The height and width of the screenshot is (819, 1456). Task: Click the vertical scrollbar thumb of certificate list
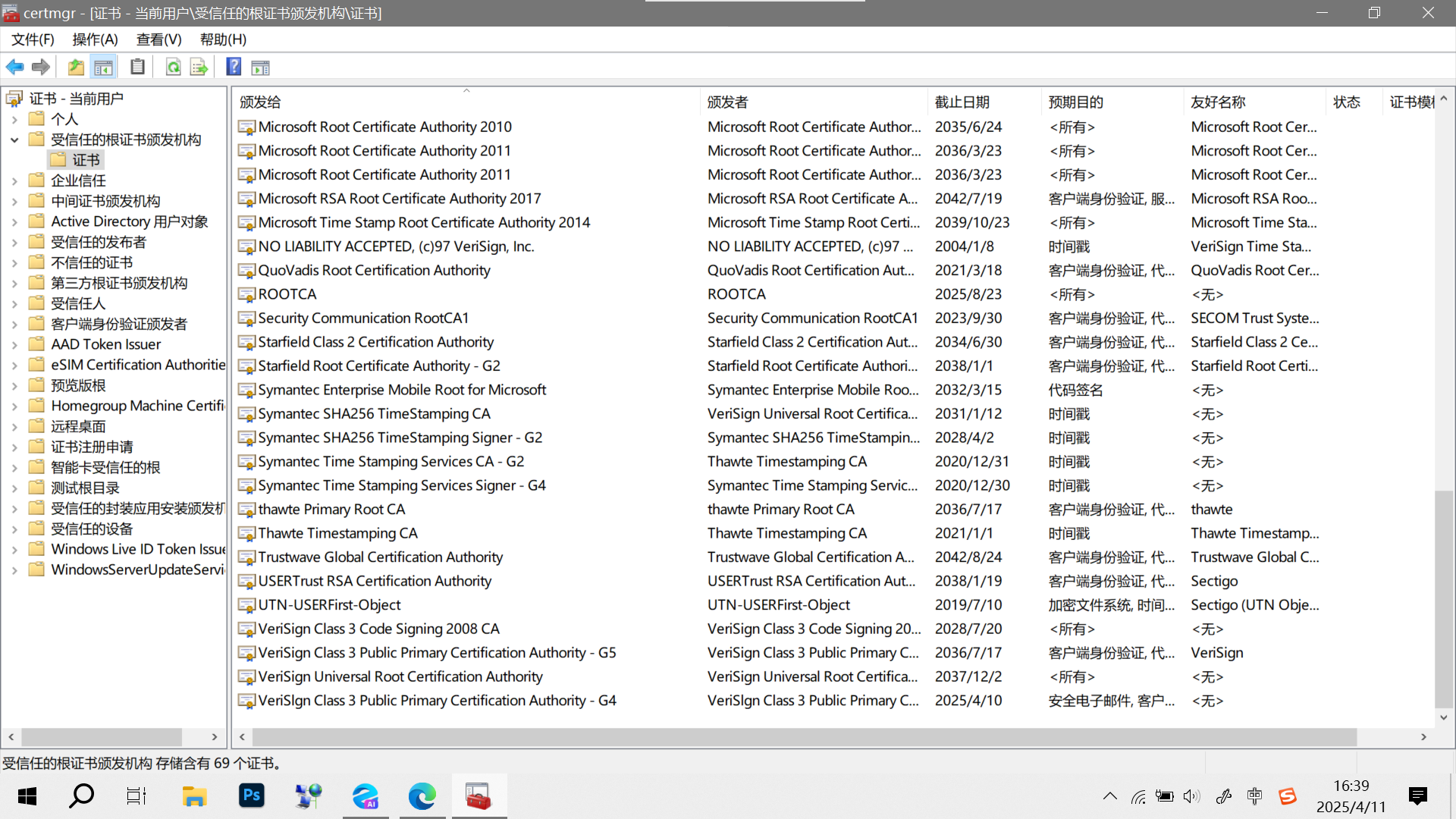[x=1443, y=599]
